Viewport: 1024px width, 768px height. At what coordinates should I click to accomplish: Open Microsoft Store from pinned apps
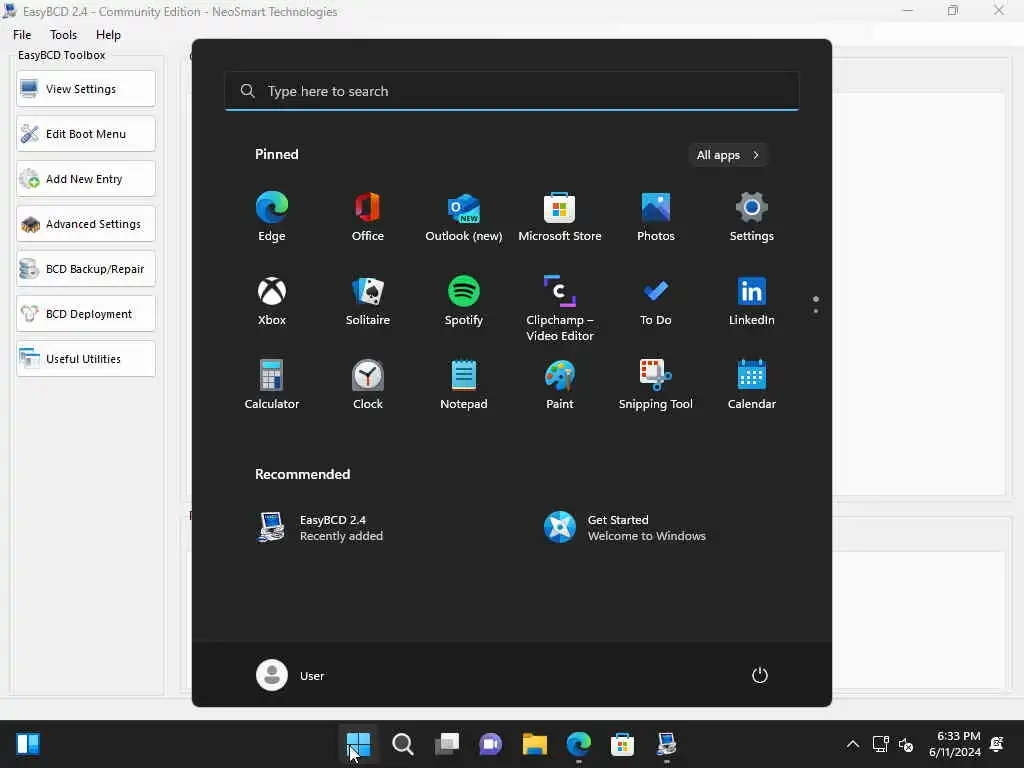click(560, 217)
